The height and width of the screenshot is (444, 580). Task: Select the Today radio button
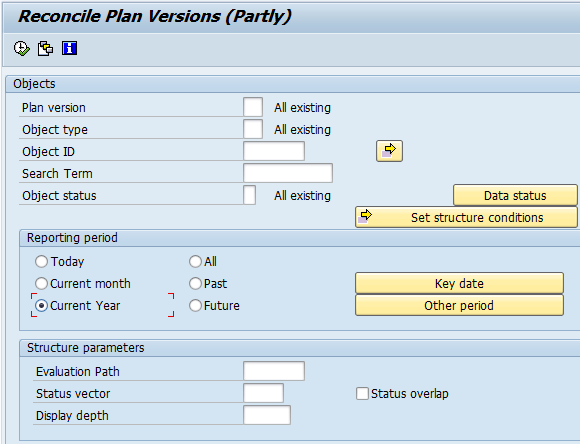click(x=41, y=262)
